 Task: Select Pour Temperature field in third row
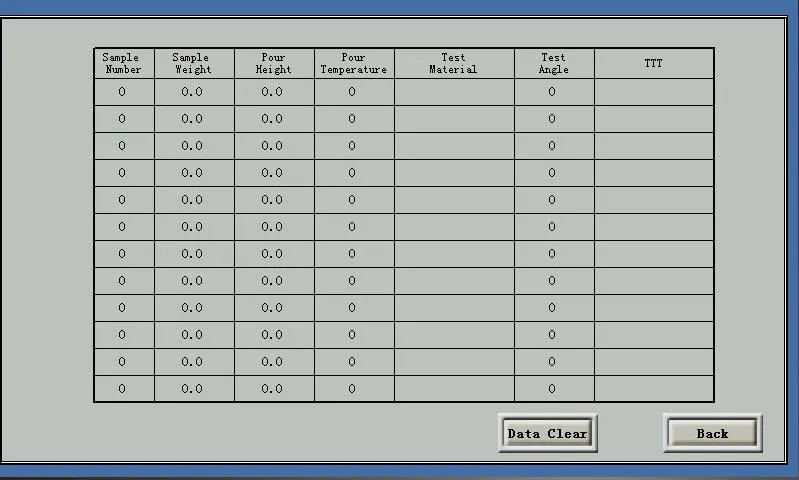pos(353,146)
